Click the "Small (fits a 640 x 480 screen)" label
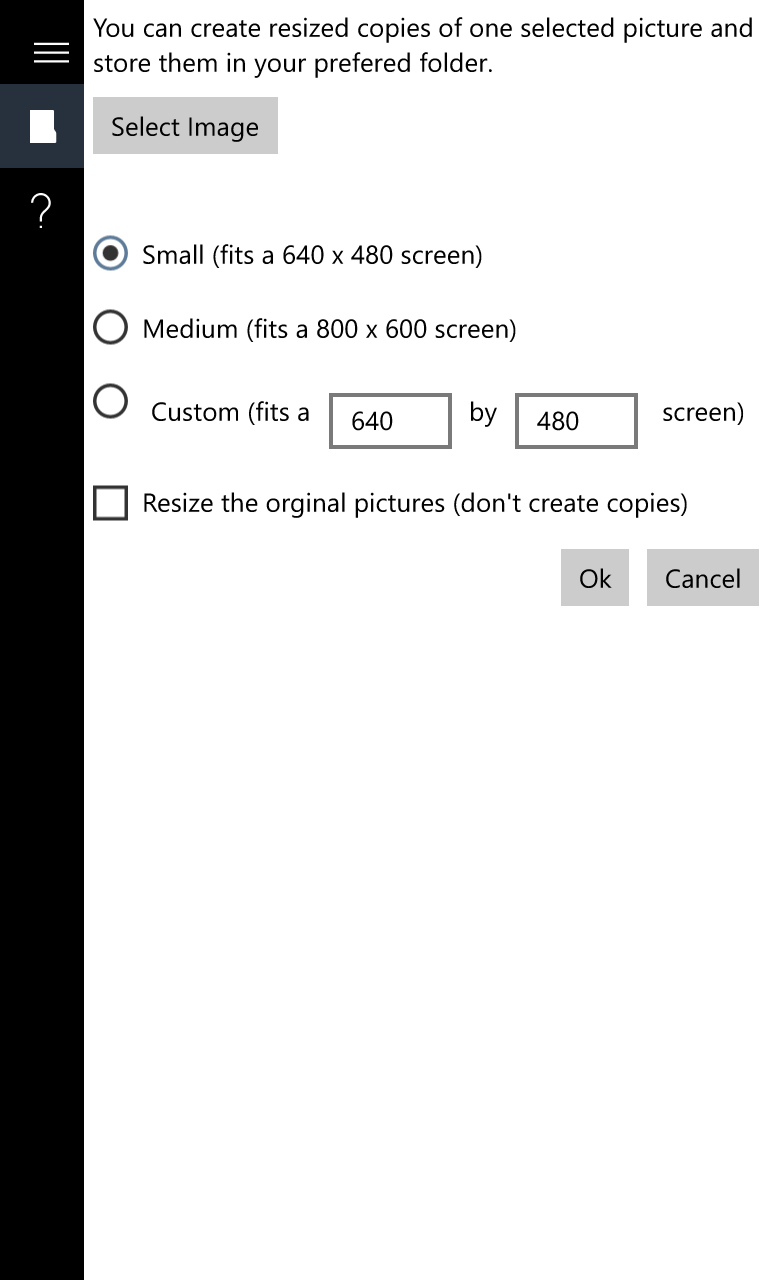 point(312,255)
